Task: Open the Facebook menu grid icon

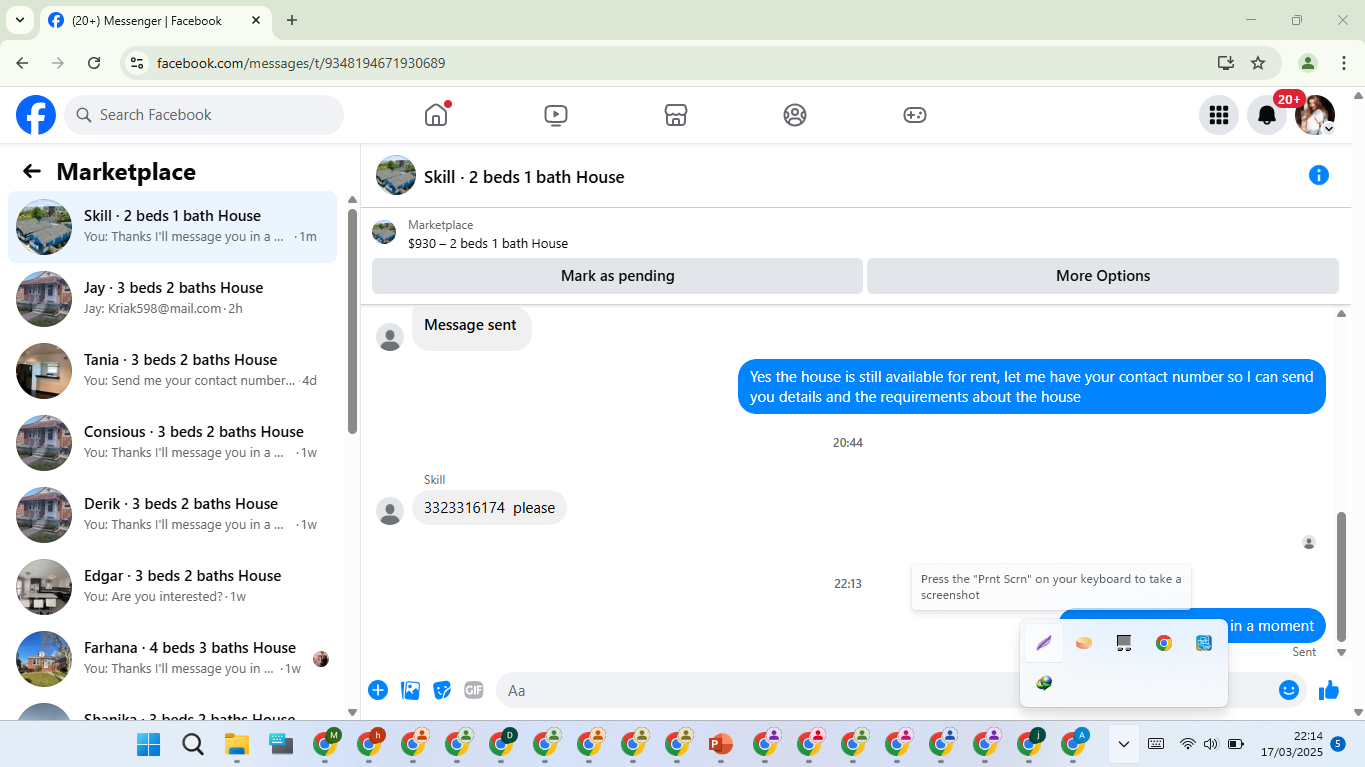Action: coord(1219,115)
